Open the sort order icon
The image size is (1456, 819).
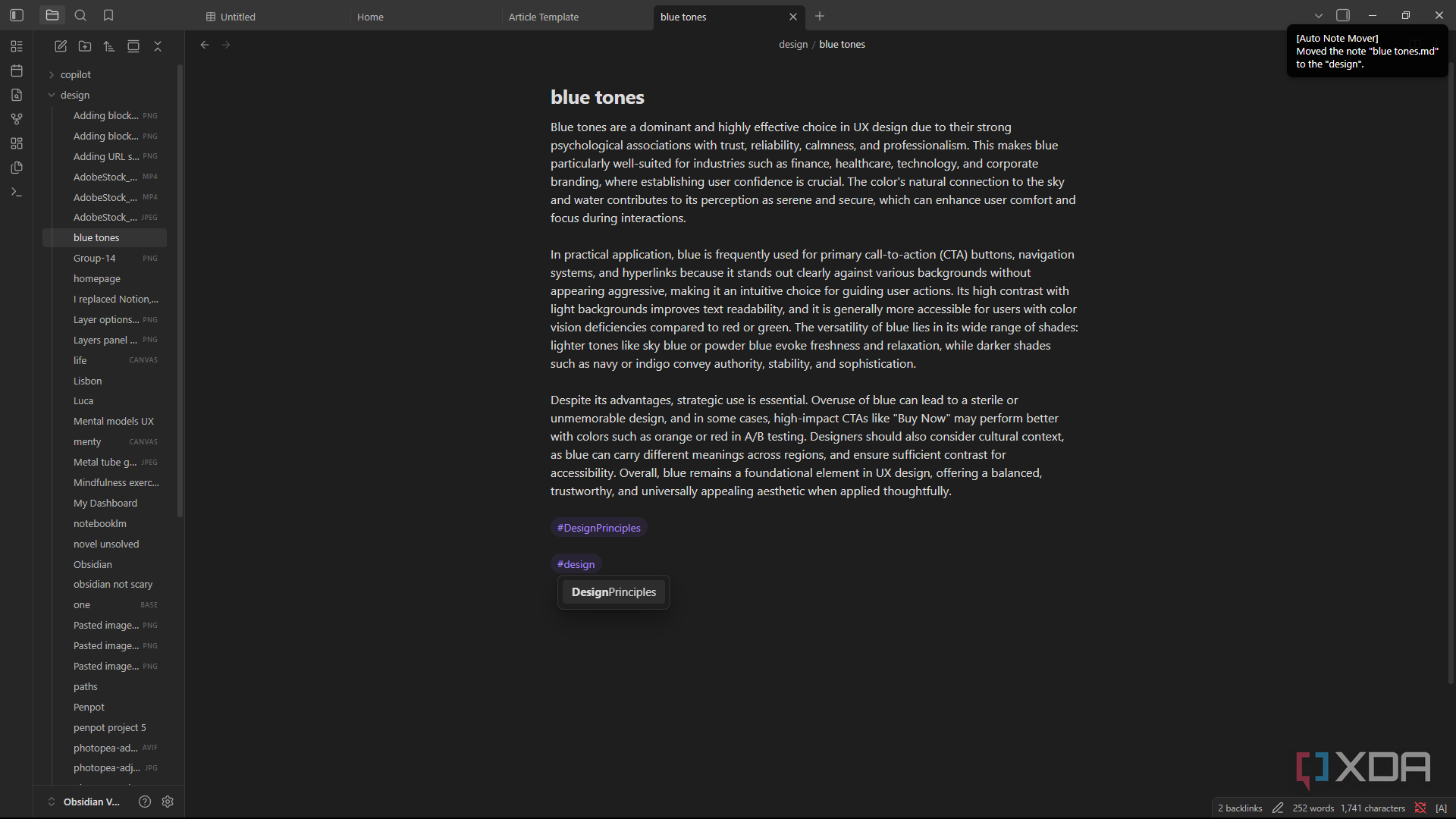pos(109,46)
